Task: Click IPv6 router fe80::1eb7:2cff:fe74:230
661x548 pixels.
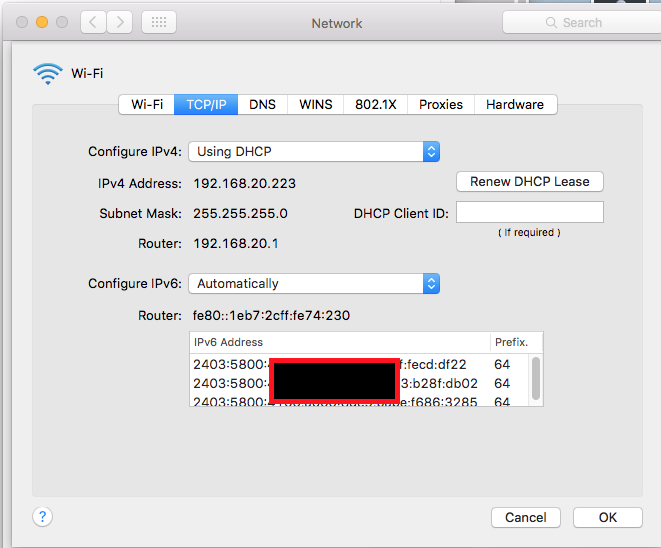Action: (x=271, y=316)
